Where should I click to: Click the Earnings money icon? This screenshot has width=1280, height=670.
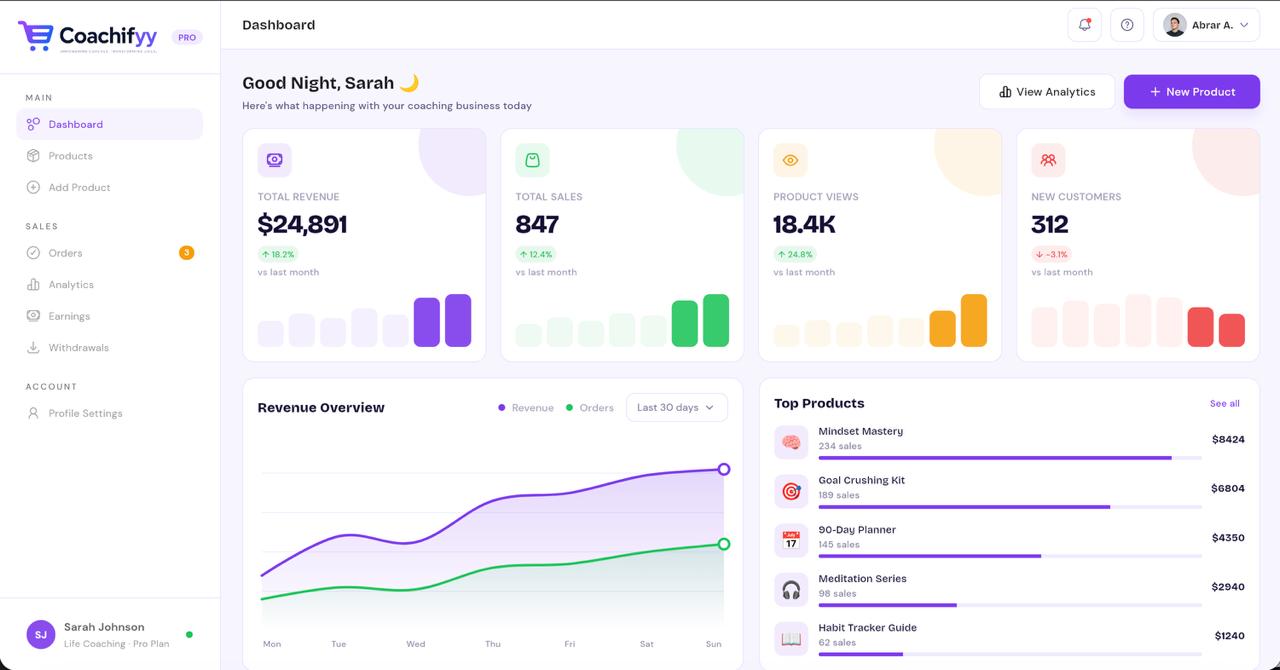pos(33,316)
